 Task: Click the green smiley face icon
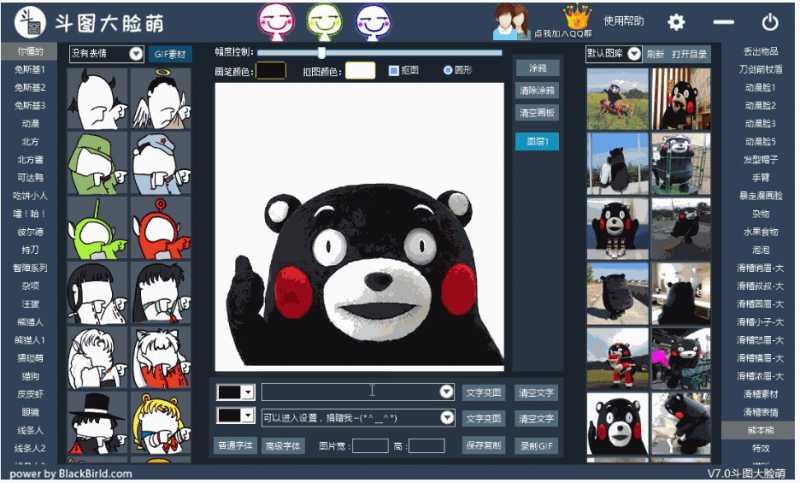323,20
